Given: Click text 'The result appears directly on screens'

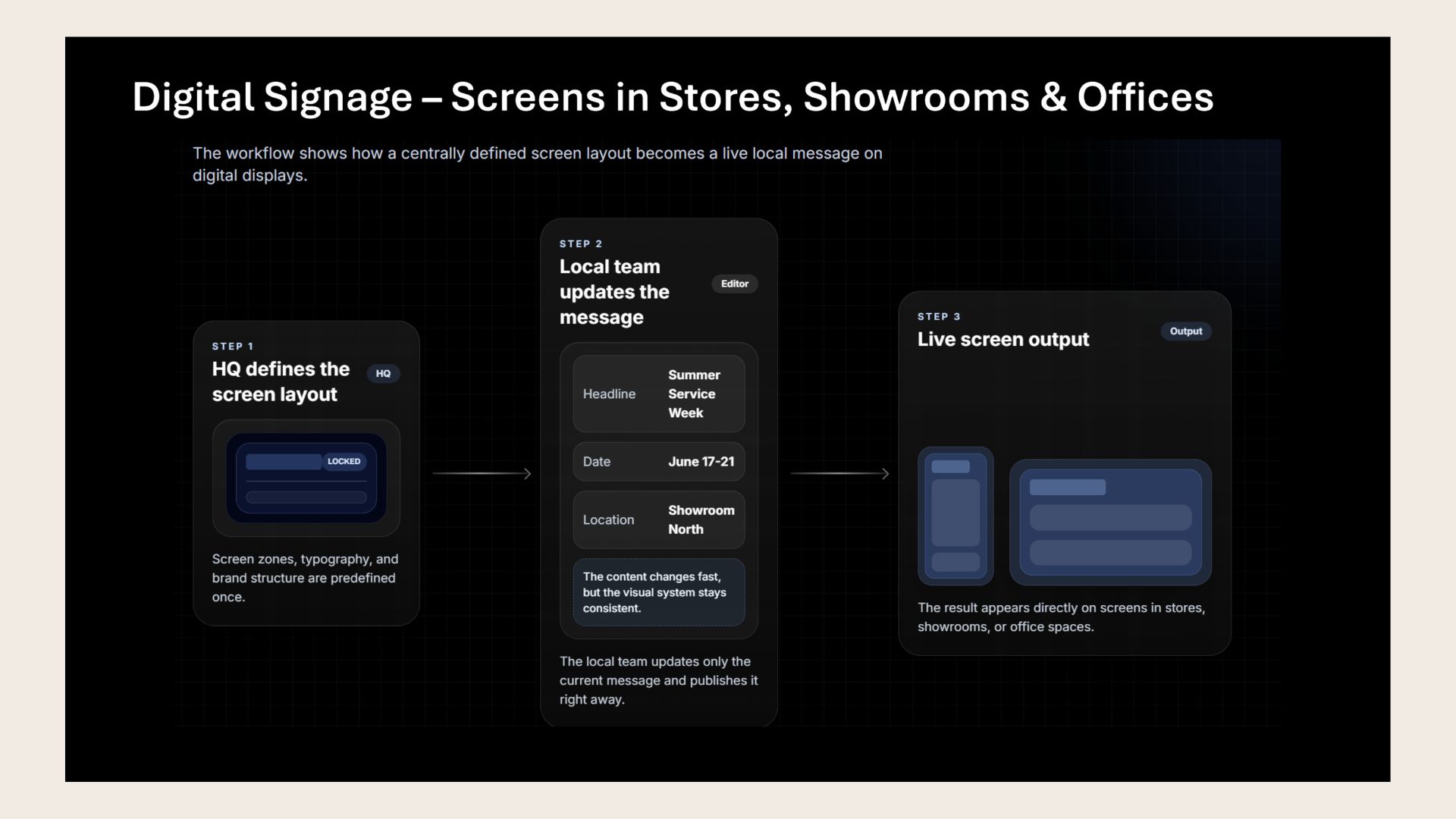Looking at the screenshot, I should coord(1061,617).
